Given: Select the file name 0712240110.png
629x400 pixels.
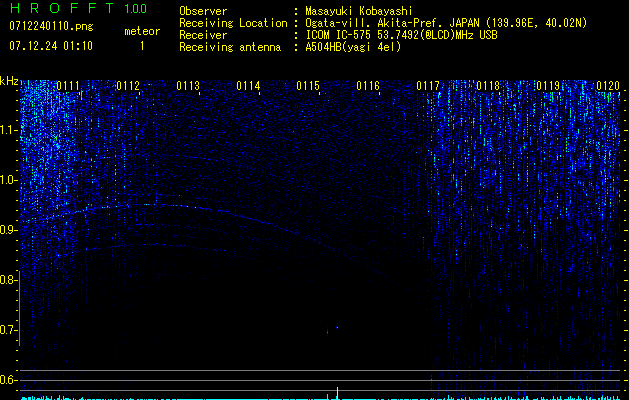Looking at the screenshot, I should tap(51, 26).
